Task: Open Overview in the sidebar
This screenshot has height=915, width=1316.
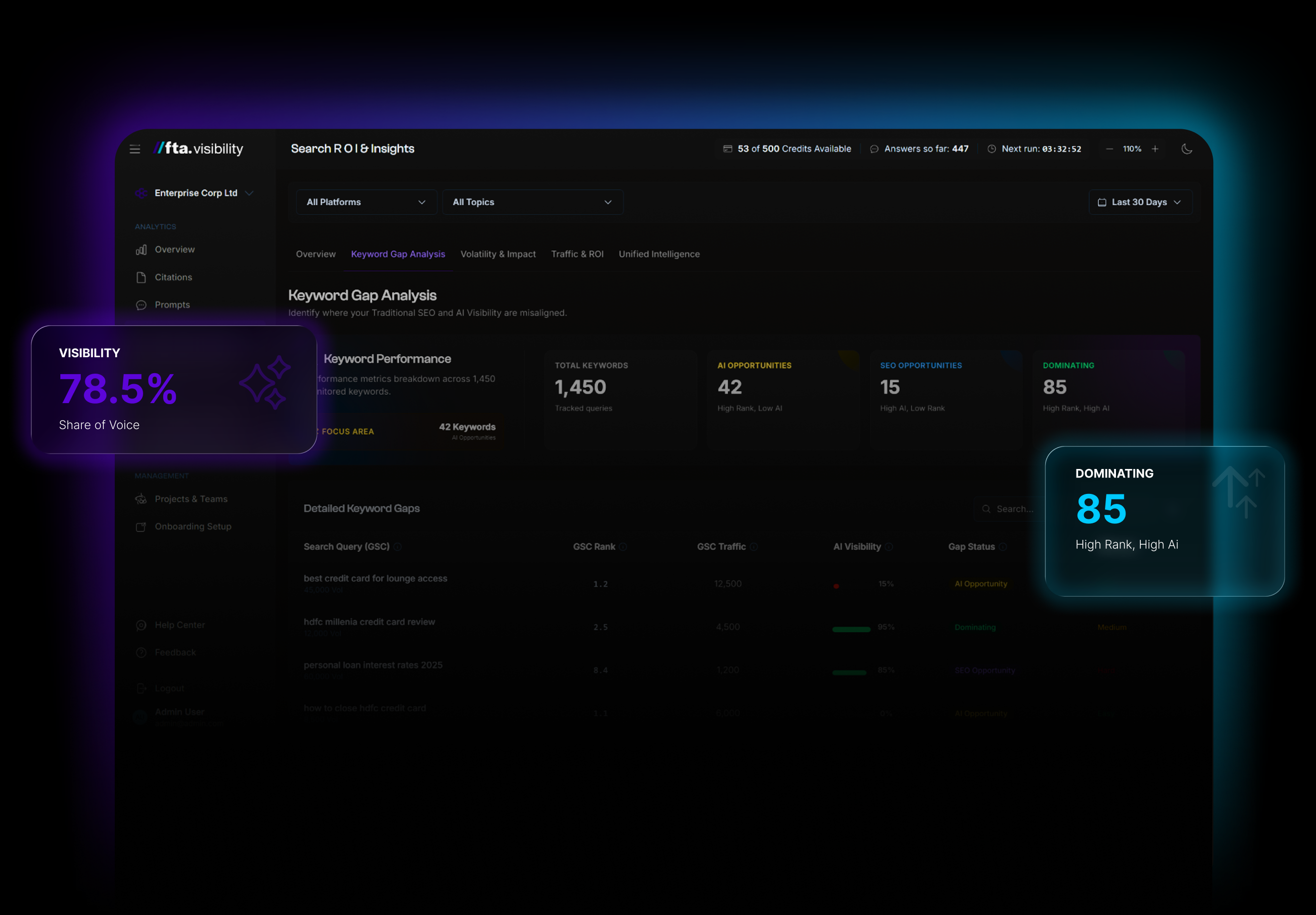Action: tap(174, 250)
